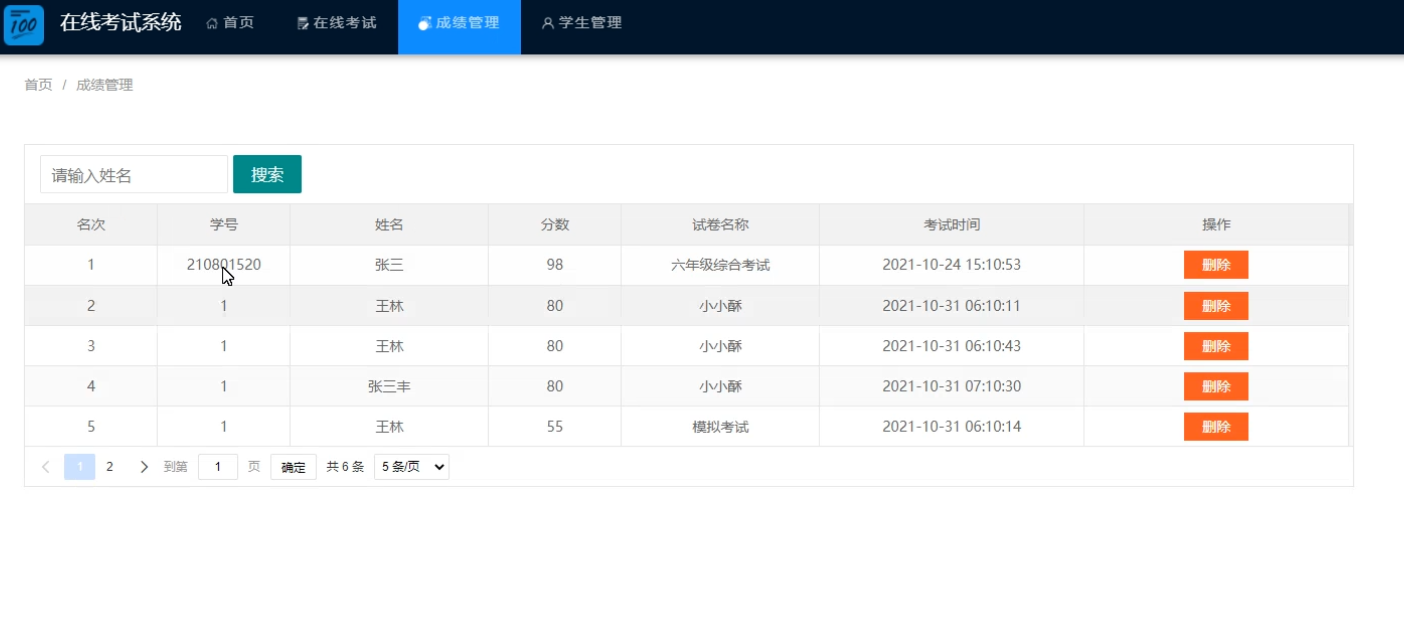Click the 名次 column header
Screen dimensions: 1404x640
click(x=91, y=225)
